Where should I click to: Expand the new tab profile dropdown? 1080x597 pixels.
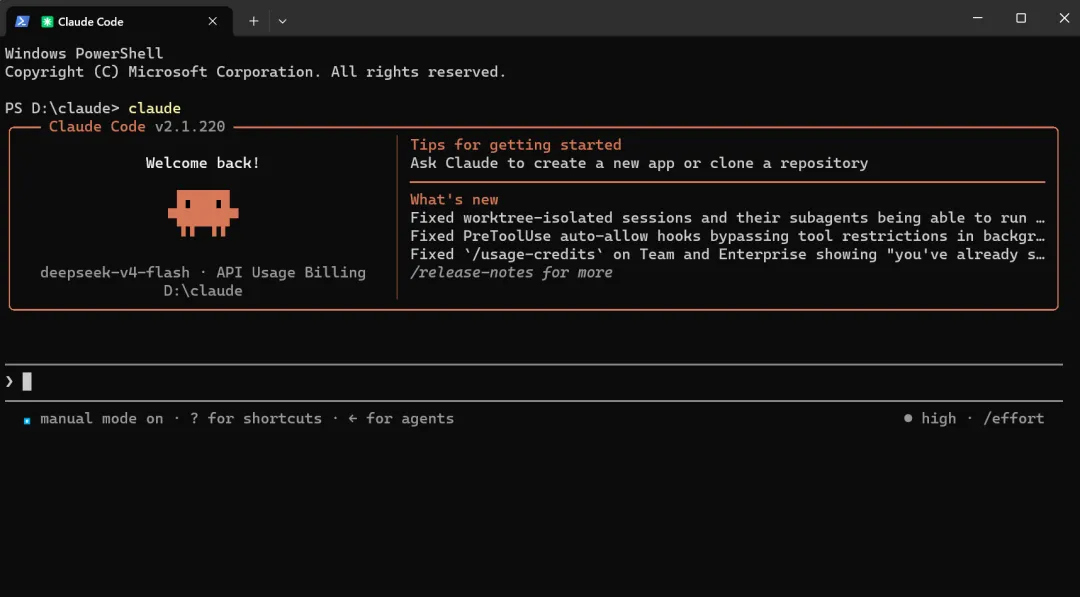[x=282, y=21]
